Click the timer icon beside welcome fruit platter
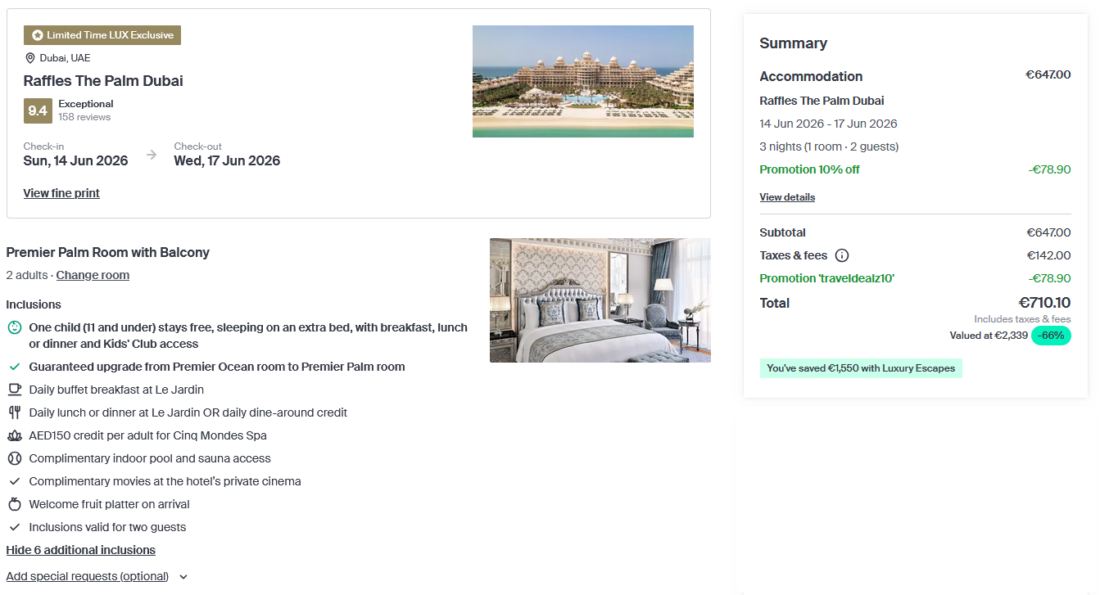The width and height of the screenshot is (1100, 595). pos(13,504)
